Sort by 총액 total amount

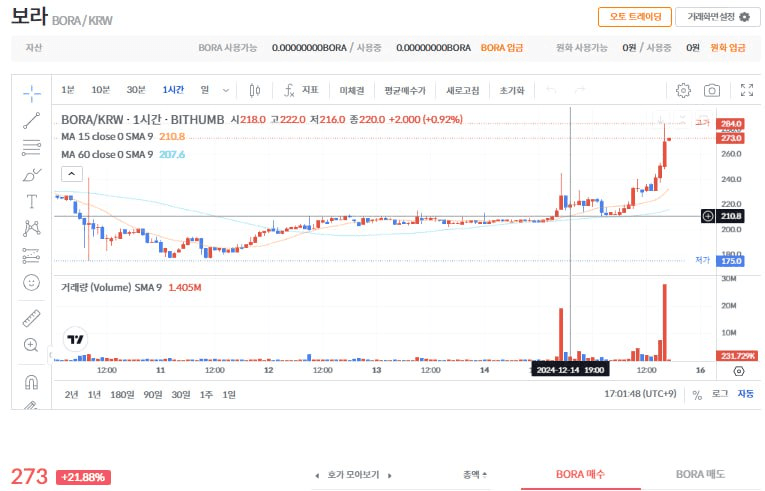pos(475,474)
